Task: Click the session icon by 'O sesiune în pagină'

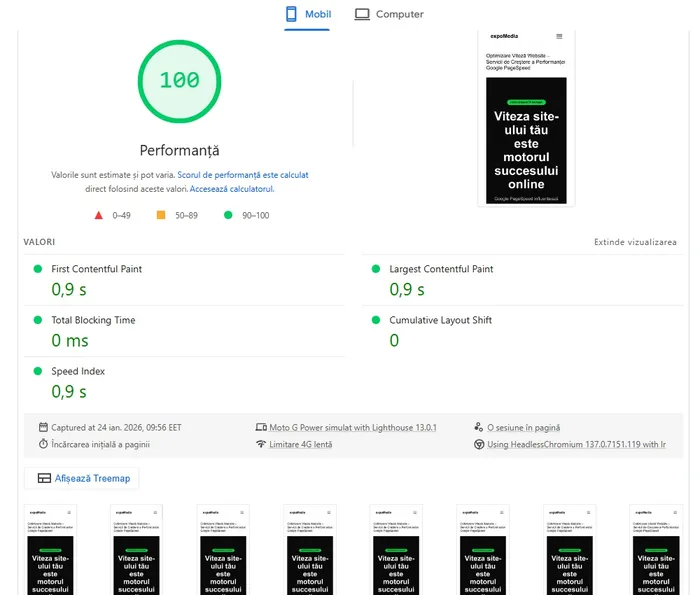Action: (x=479, y=427)
